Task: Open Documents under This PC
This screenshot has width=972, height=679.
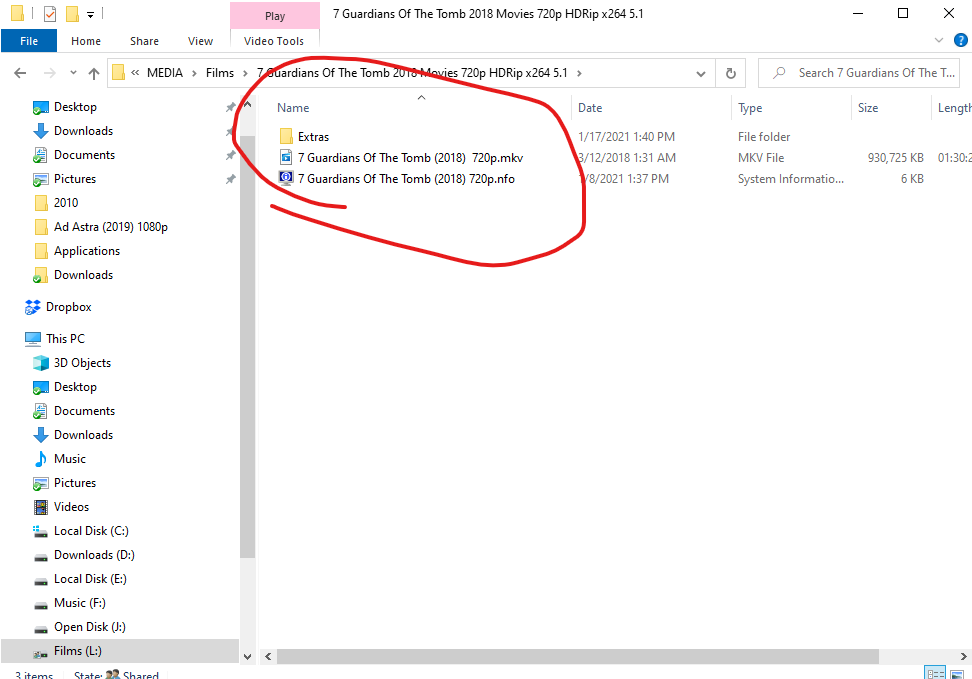Action: [x=84, y=411]
